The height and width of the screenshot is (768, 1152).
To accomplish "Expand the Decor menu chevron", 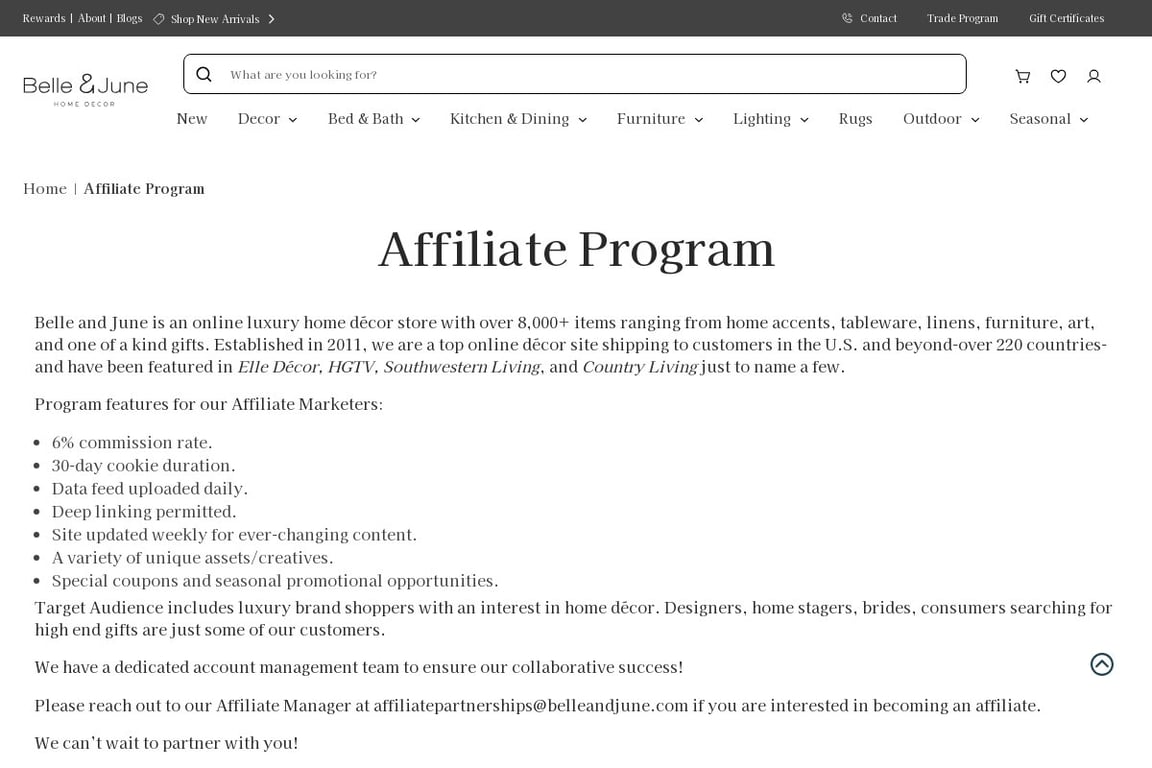I will [292, 120].
